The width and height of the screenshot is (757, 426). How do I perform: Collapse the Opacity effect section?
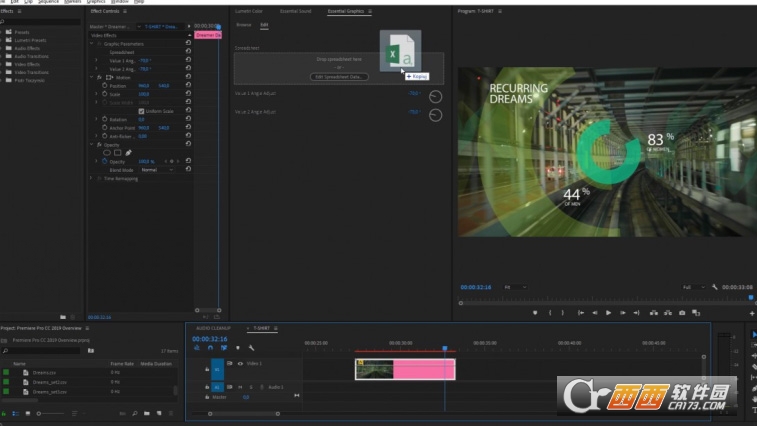pyautogui.click(x=92, y=144)
